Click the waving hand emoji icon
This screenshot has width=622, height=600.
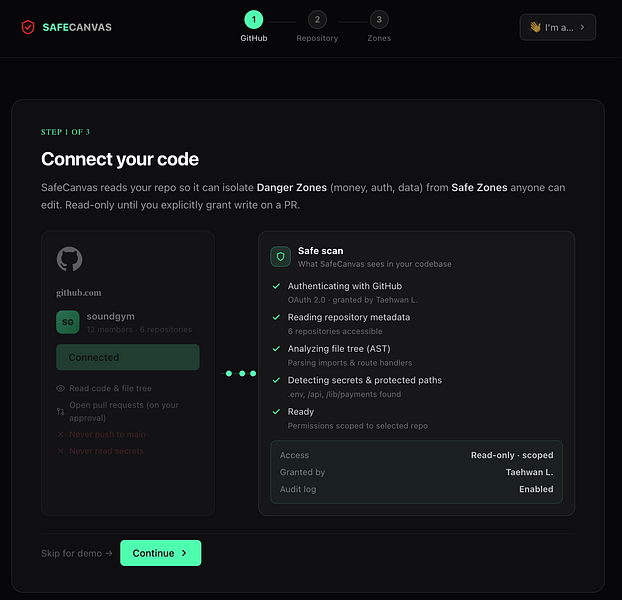(x=536, y=27)
